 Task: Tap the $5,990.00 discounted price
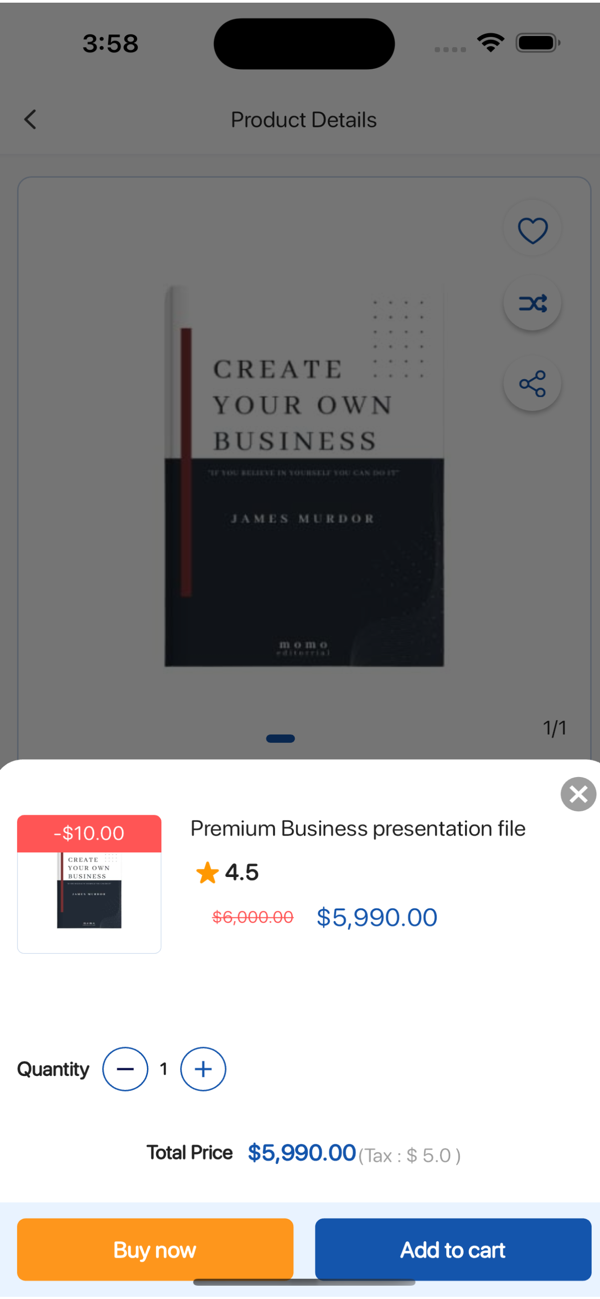pos(377,917)
